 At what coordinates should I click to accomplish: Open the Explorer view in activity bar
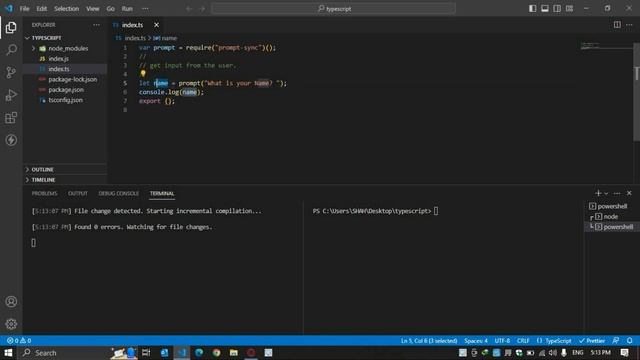pos(11,27)
